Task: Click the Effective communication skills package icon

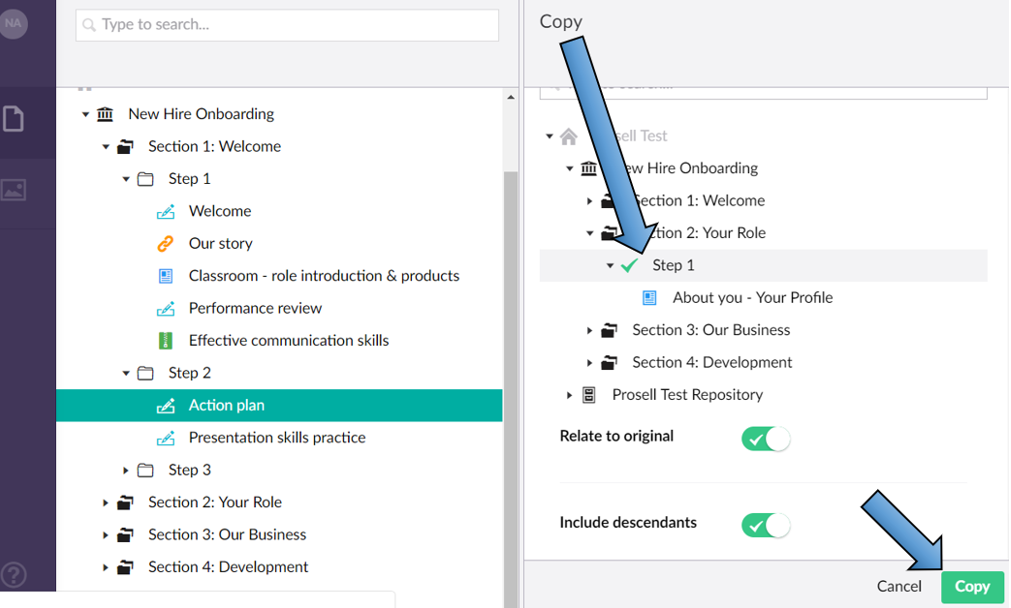Action: point(168,340)
